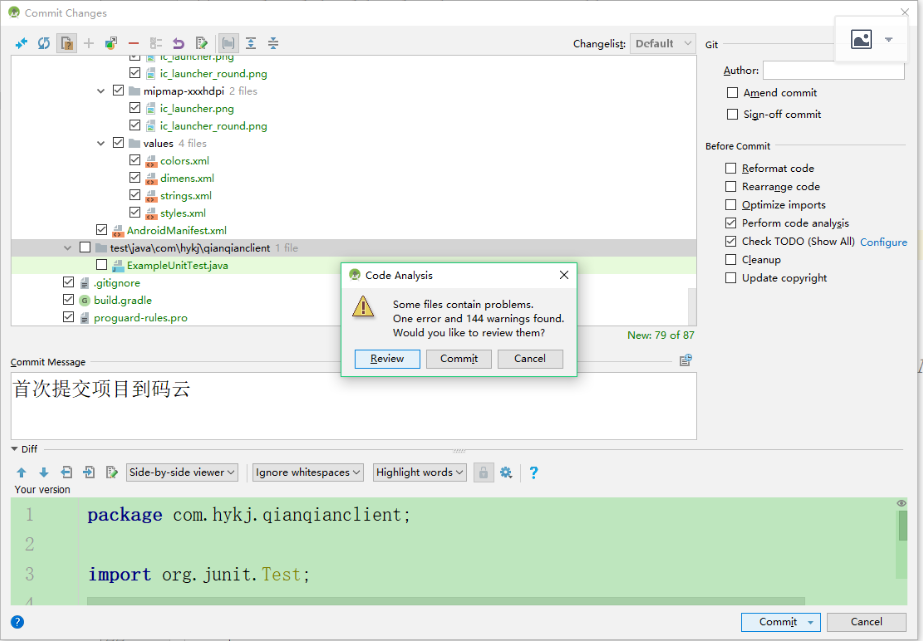Click the Expand All icon
923x641 pixels.
coord(251,43)
